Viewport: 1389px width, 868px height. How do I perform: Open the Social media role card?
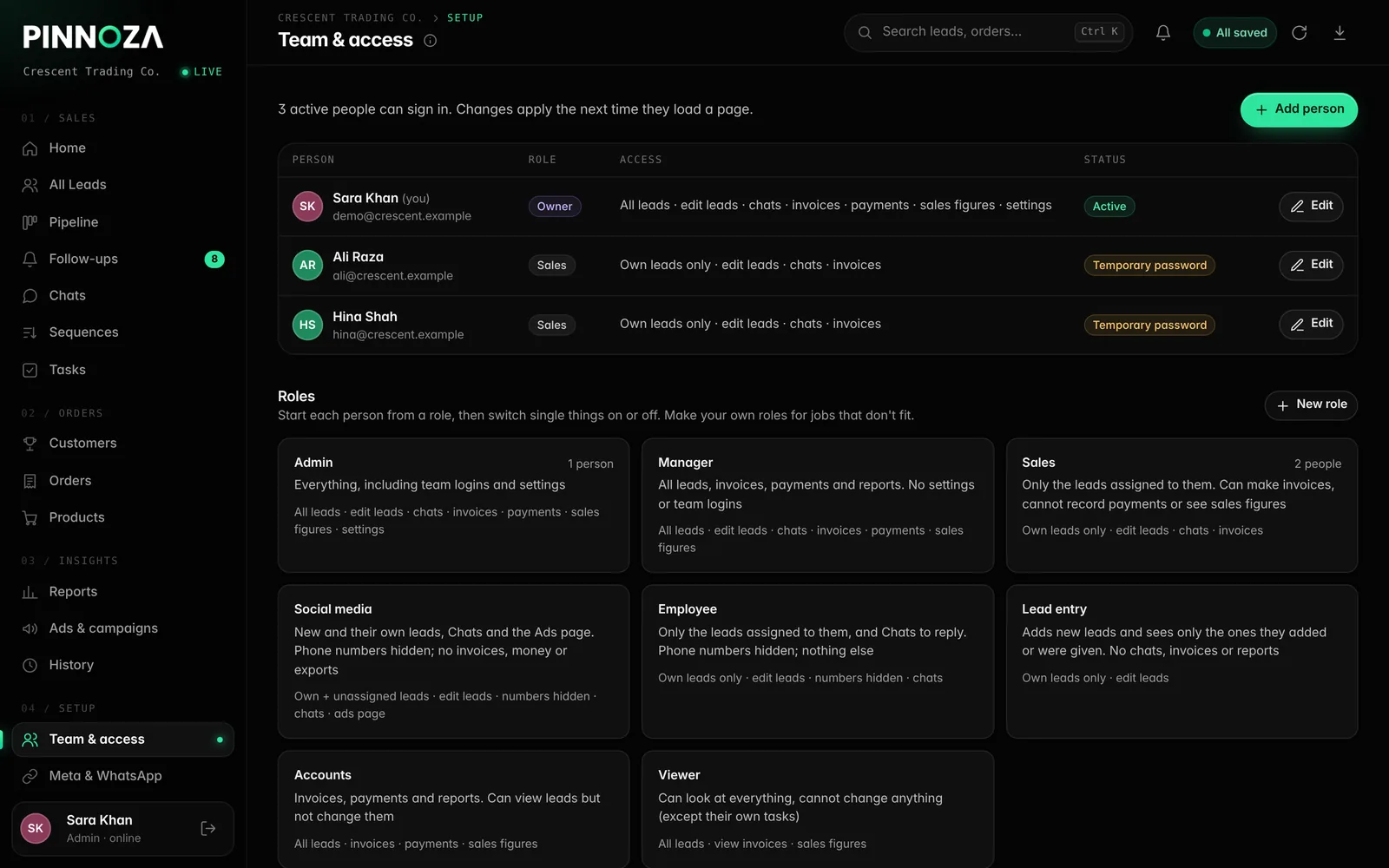click(x=453, y=661)
